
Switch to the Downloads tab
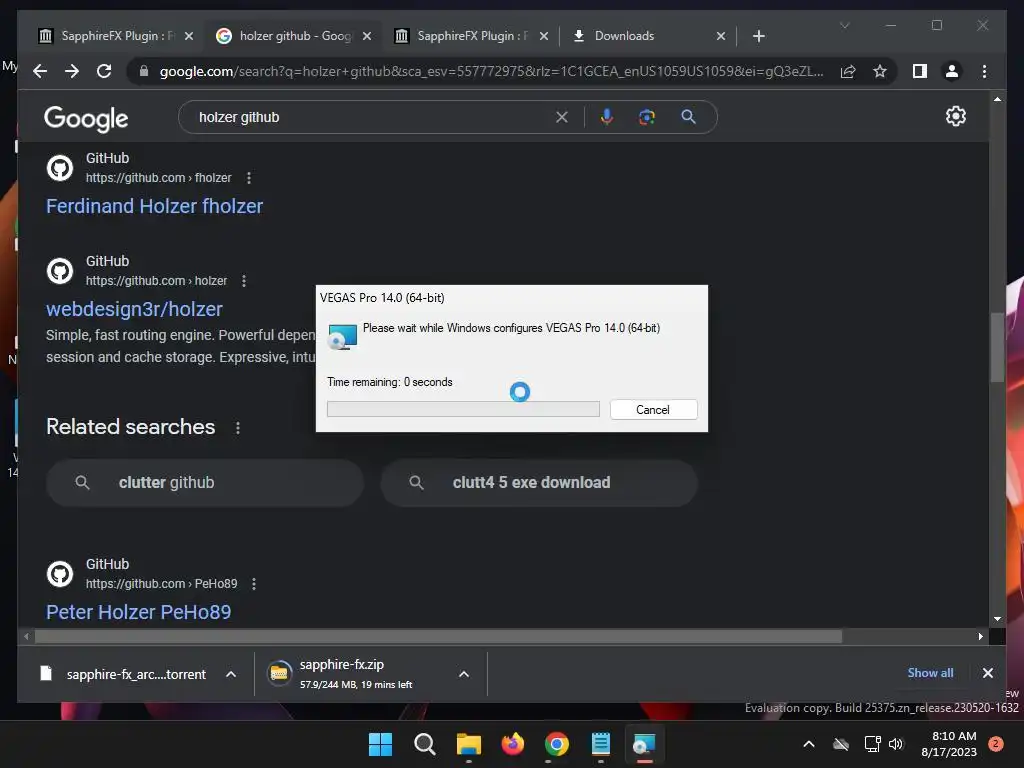click(x=648, y=36)
